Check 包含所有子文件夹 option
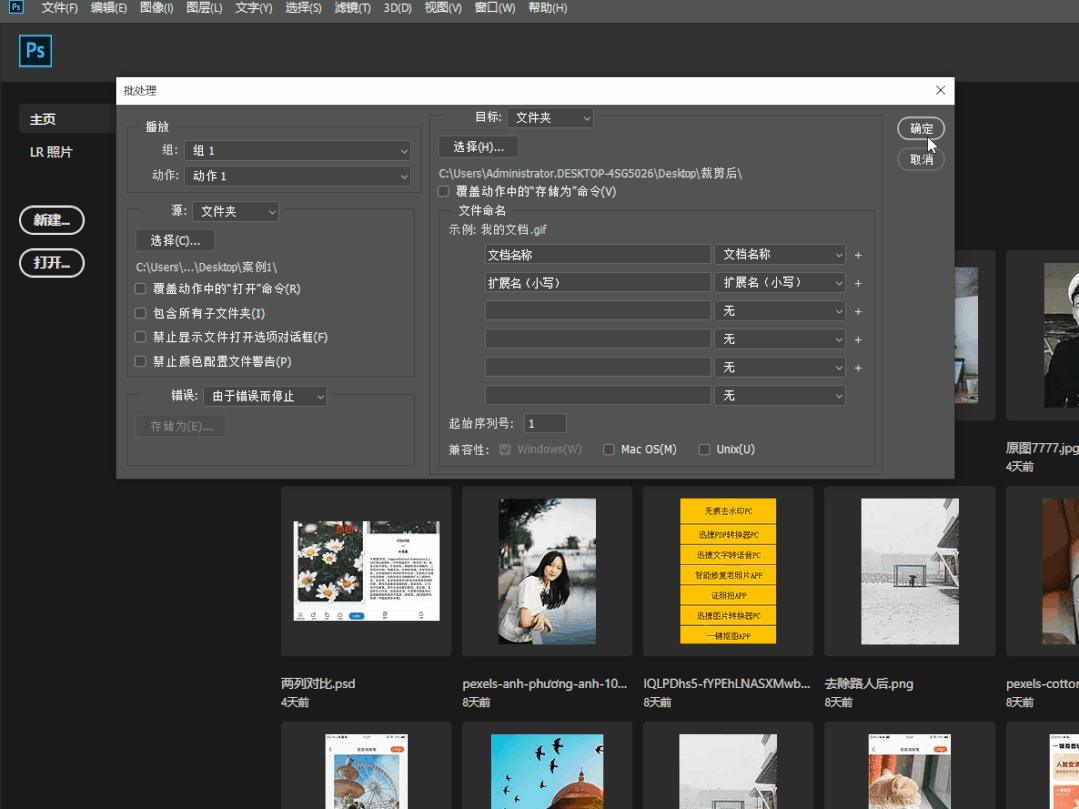Viewport: 1079px width, 809px height. 141,313
